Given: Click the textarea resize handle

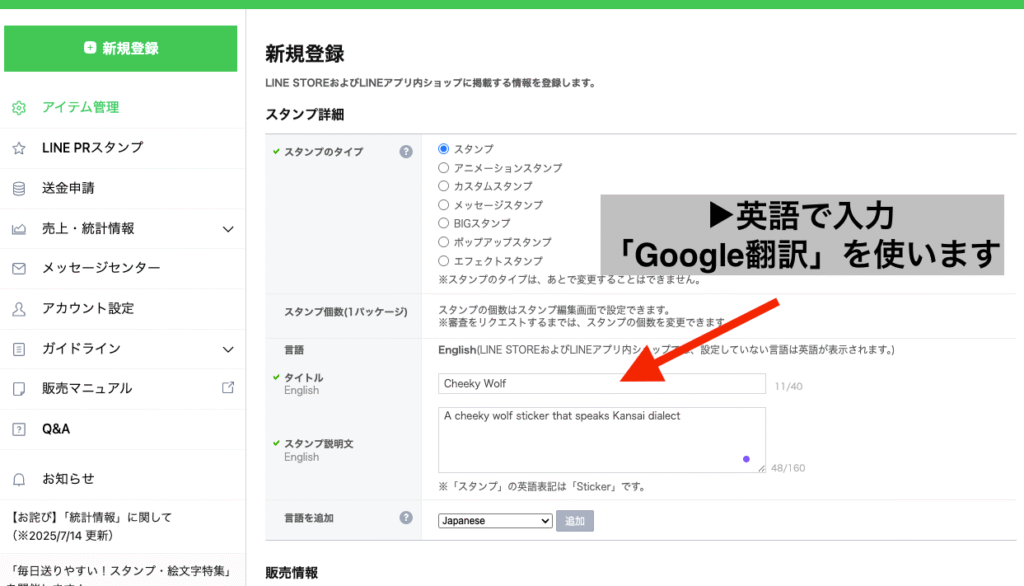Looking at the screenshot, I should pos(761,468).
